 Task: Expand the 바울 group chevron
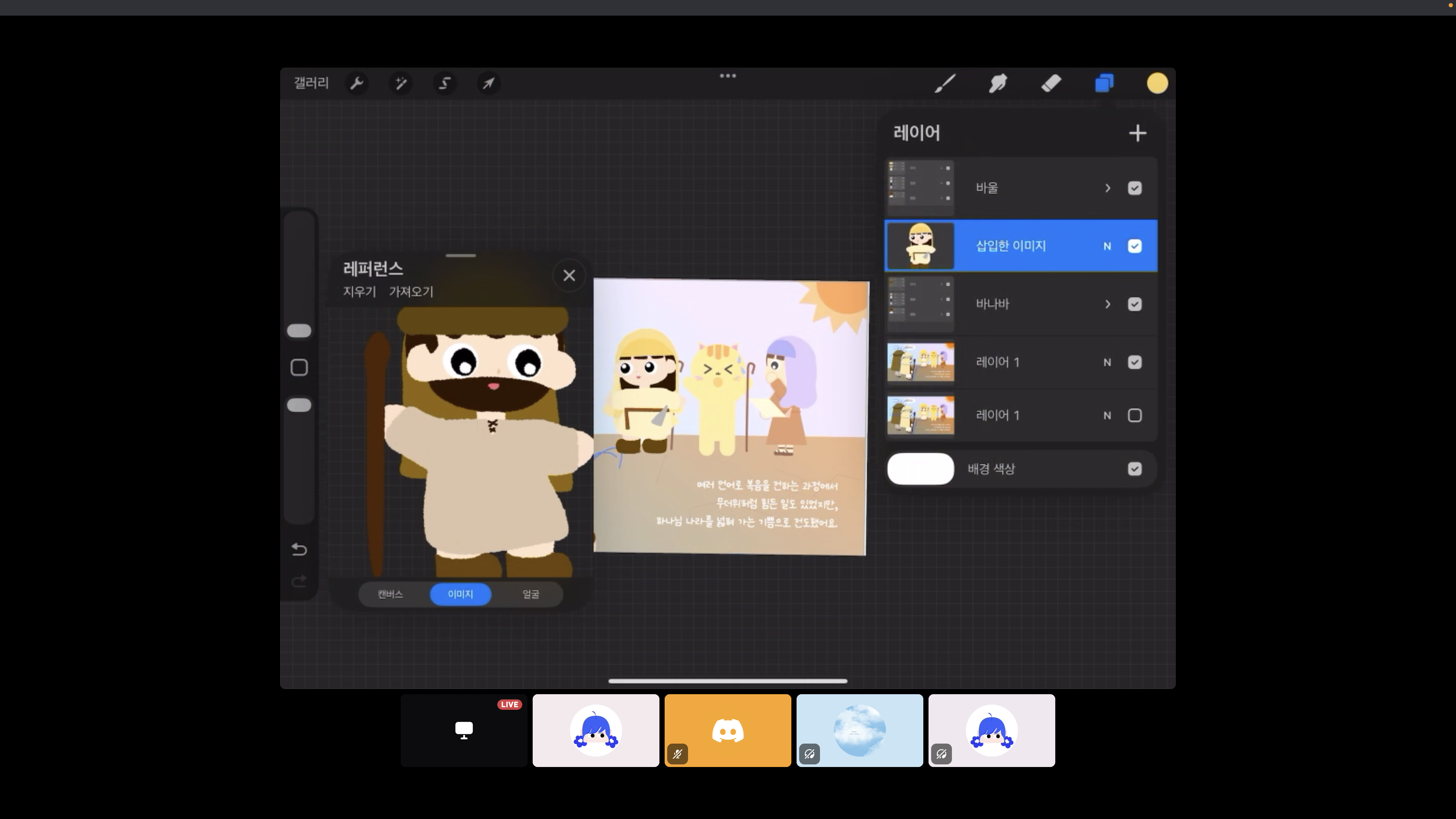point(1107,188)
